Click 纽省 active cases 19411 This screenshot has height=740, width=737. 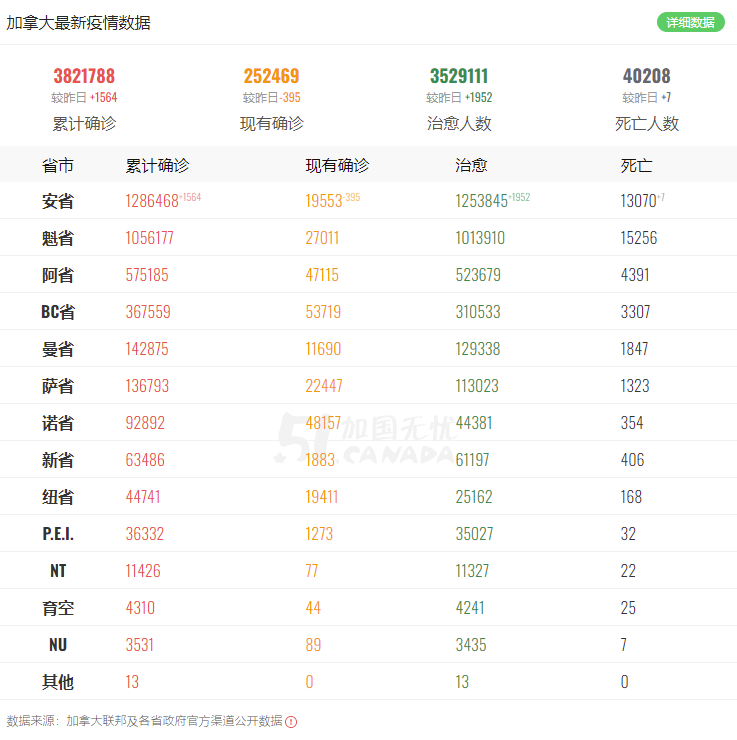pyautogui.click(x=322, y=497)
